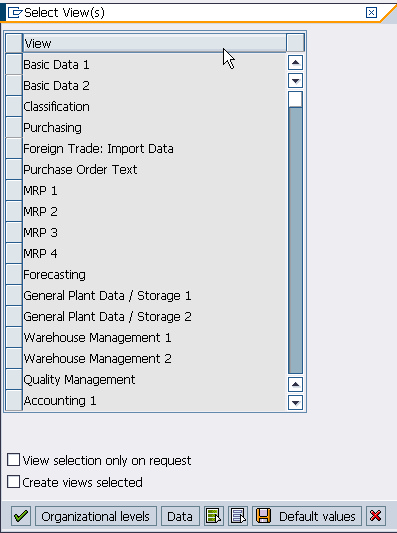Cancel with the red X button
The width and height of the screenshot is (397, 533).
point(376,516)
